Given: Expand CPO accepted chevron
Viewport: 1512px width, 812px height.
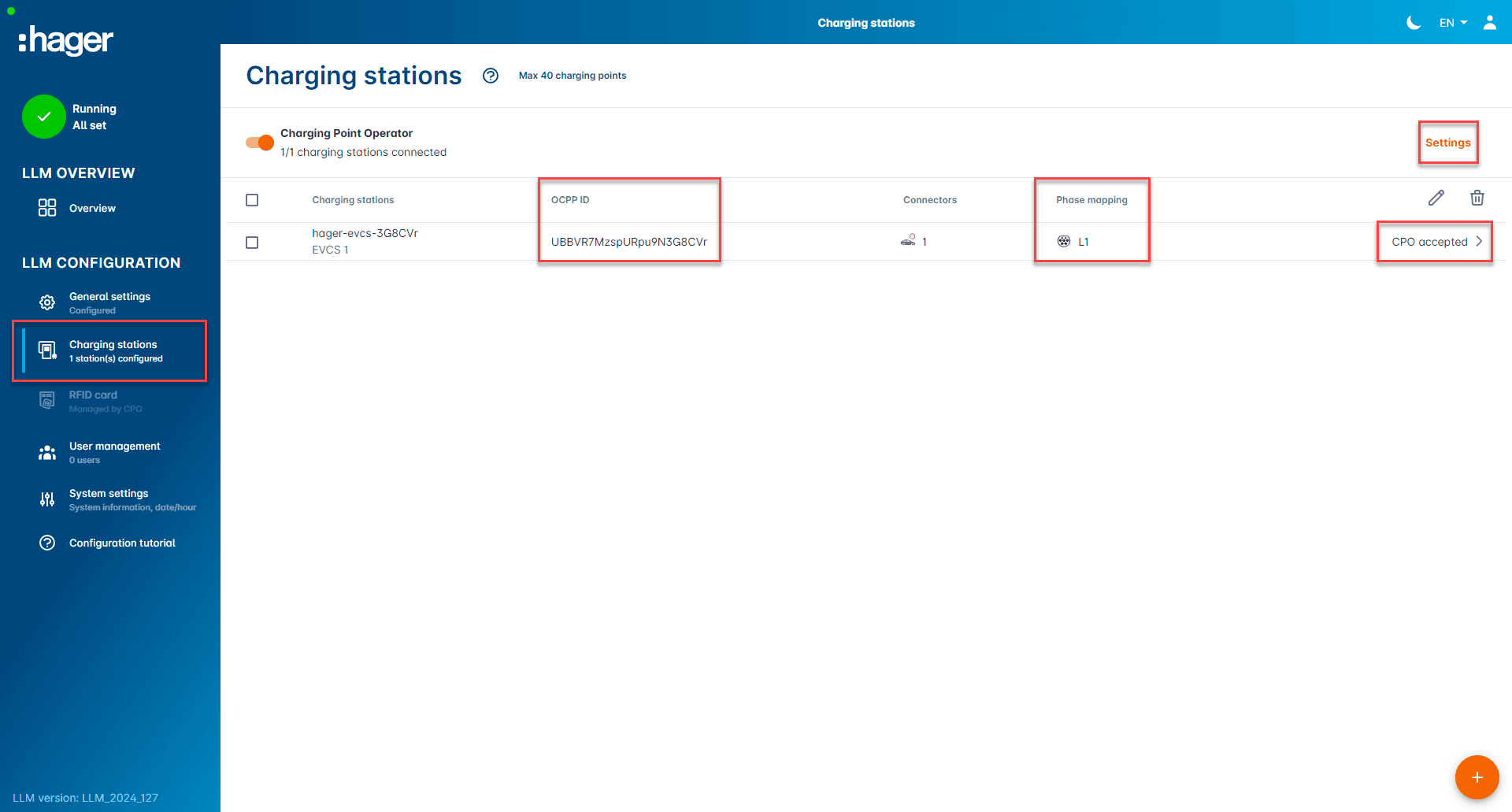Looking at the screenshot, I should pyautogui.click(x=1479, y=242).
